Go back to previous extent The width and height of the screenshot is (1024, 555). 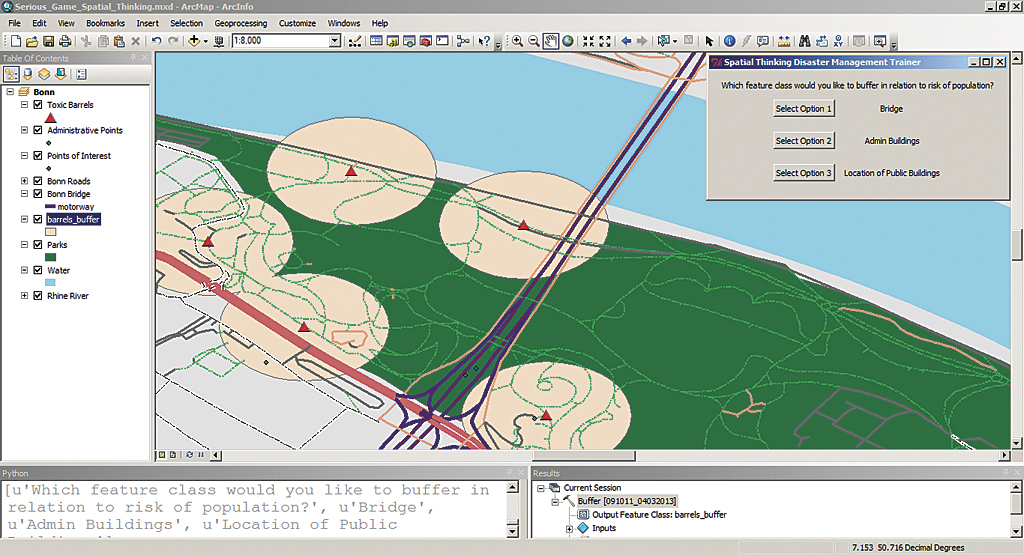point(626,41)
